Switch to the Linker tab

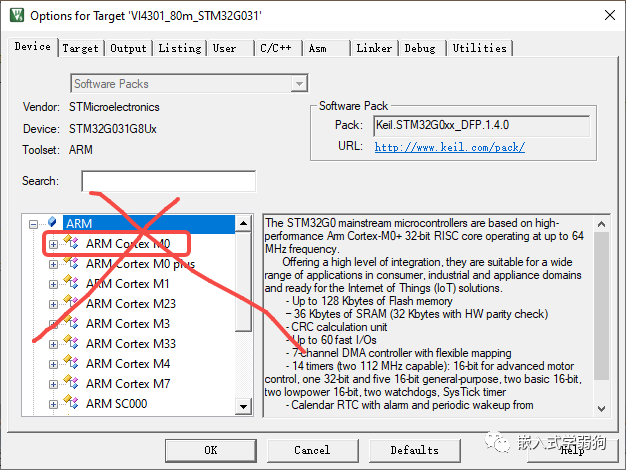point(374,48)
